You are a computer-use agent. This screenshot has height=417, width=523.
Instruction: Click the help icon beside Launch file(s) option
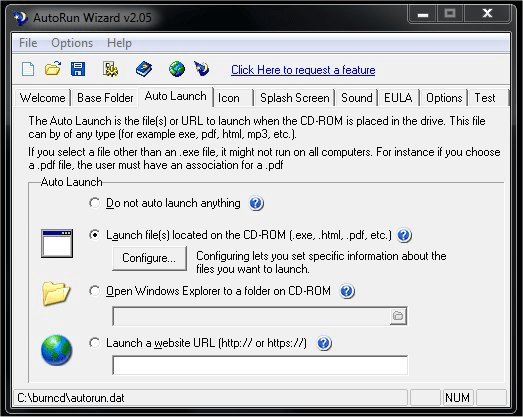coord(404,235)
